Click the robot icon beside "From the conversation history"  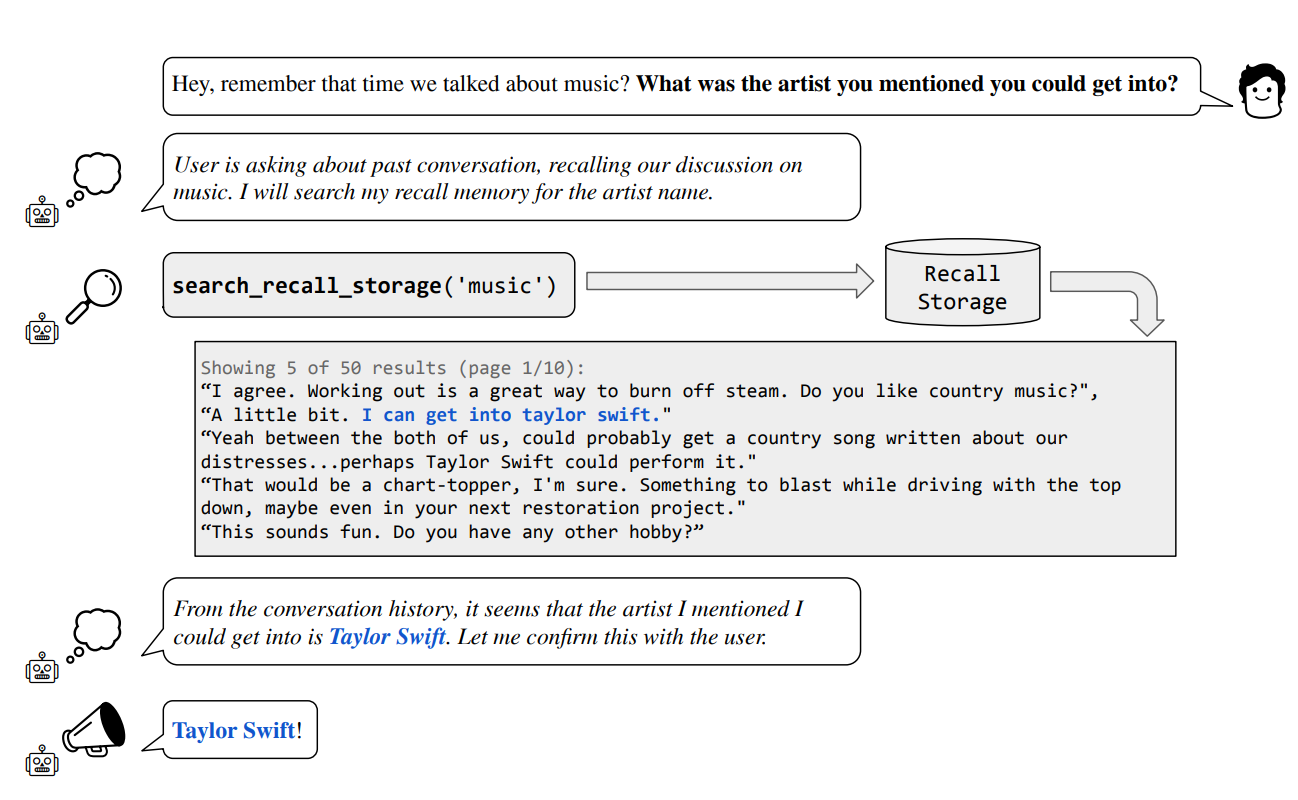pyautogui.click(x=42, y=668)
